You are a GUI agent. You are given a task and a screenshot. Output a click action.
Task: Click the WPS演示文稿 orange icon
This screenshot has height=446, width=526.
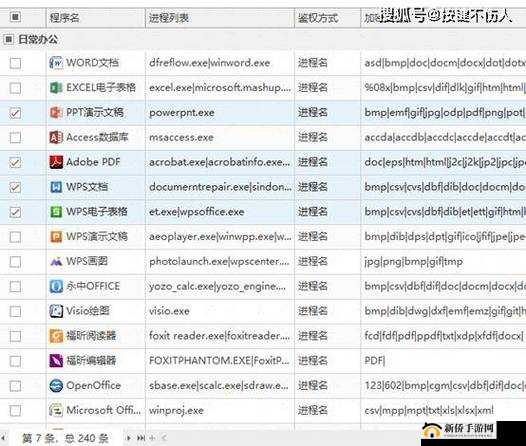click(x=56, y=236)
